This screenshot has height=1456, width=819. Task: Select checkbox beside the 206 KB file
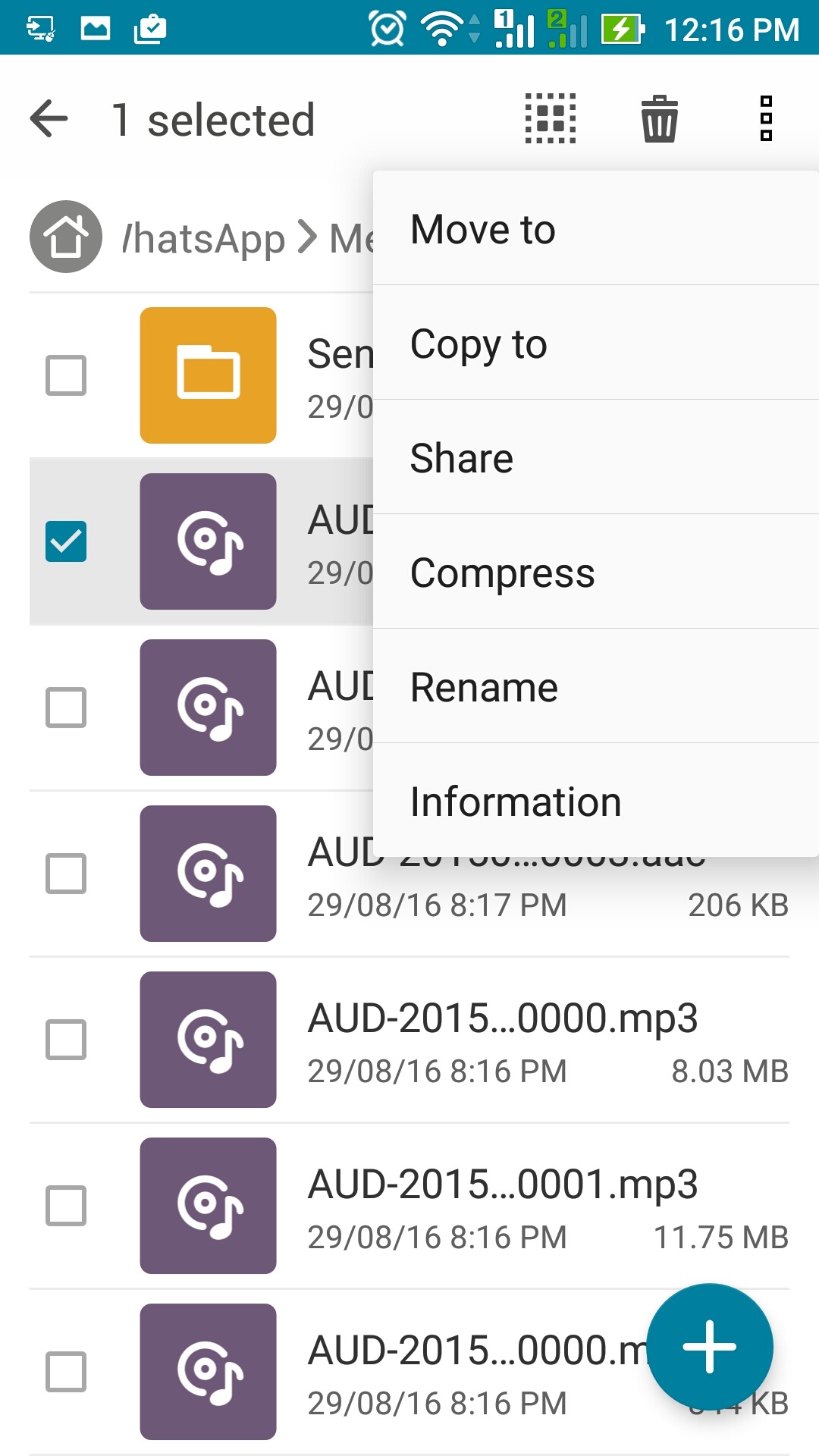[66, 874]
